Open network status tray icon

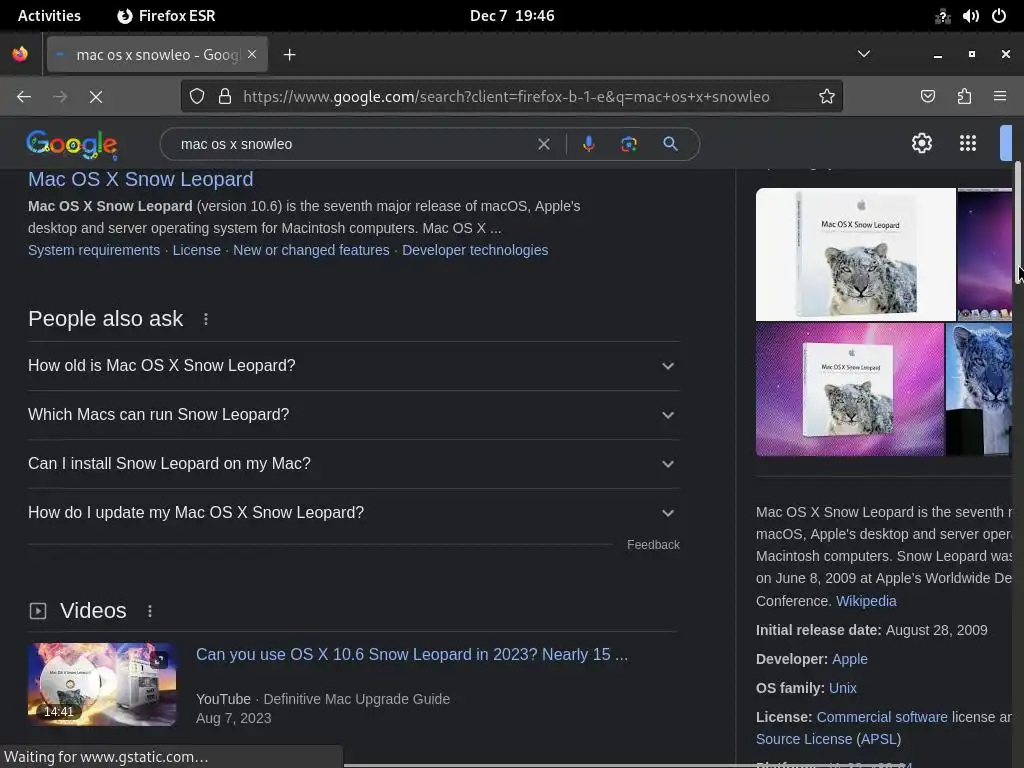942,16
